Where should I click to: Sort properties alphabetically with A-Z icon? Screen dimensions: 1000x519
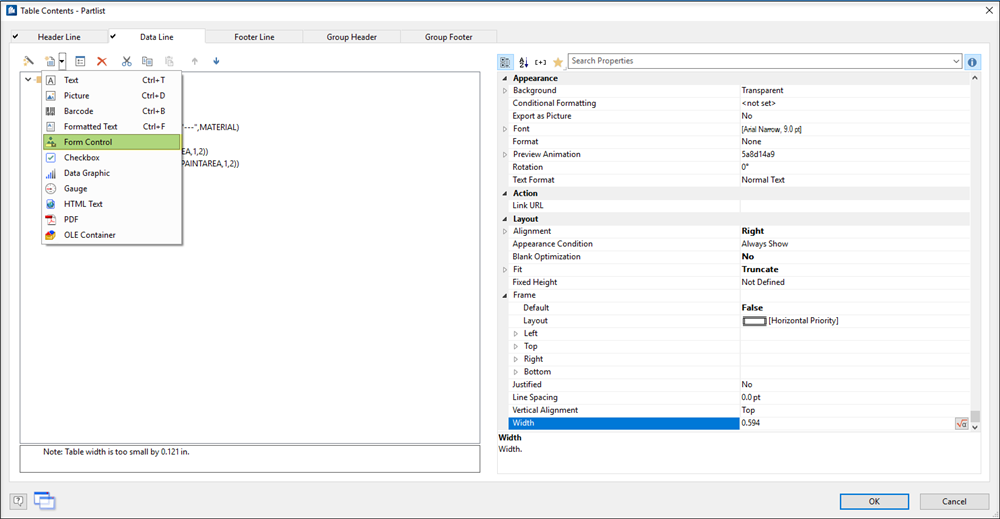tap(524, 62)
